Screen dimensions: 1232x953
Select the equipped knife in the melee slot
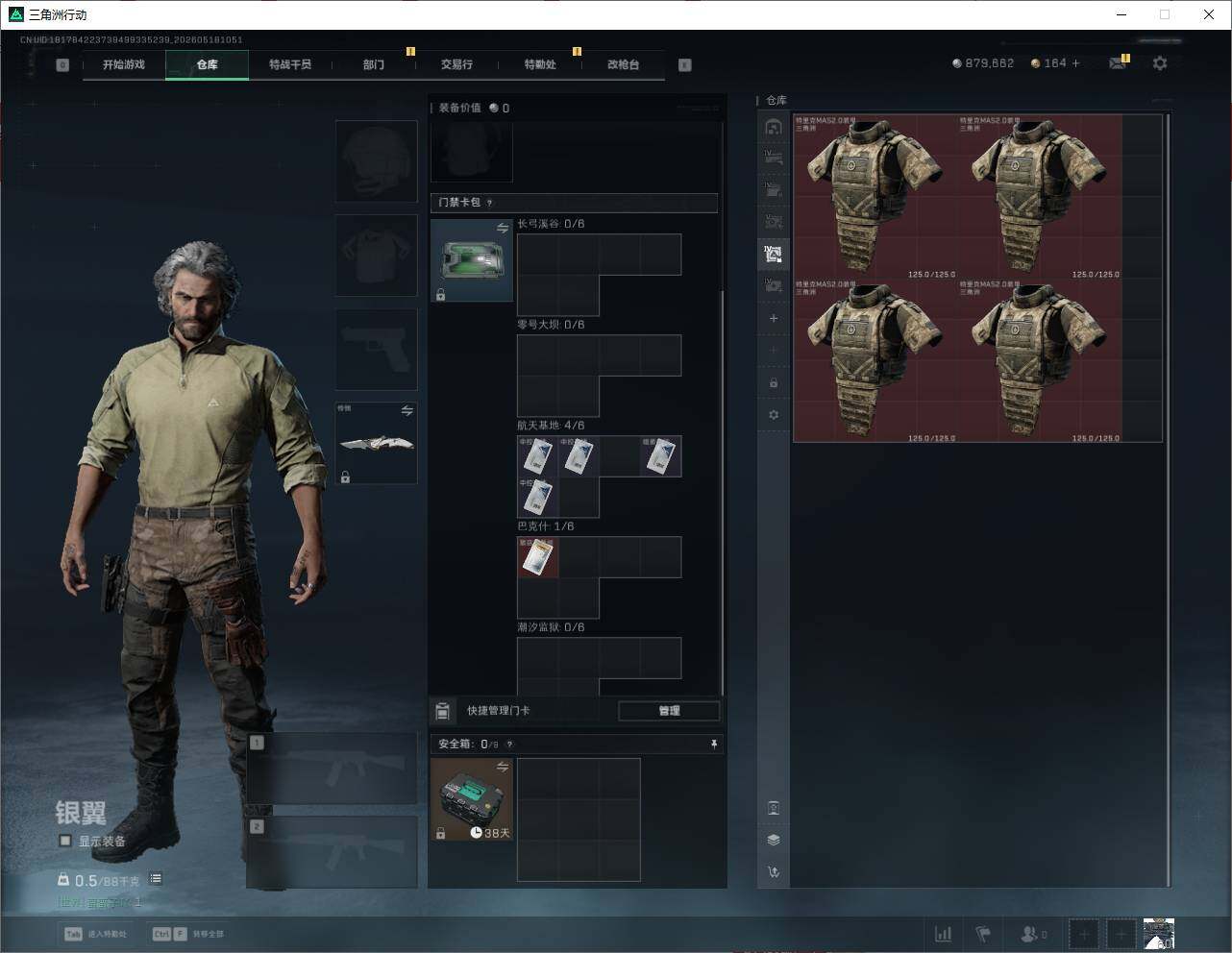(x=376, y=443)
